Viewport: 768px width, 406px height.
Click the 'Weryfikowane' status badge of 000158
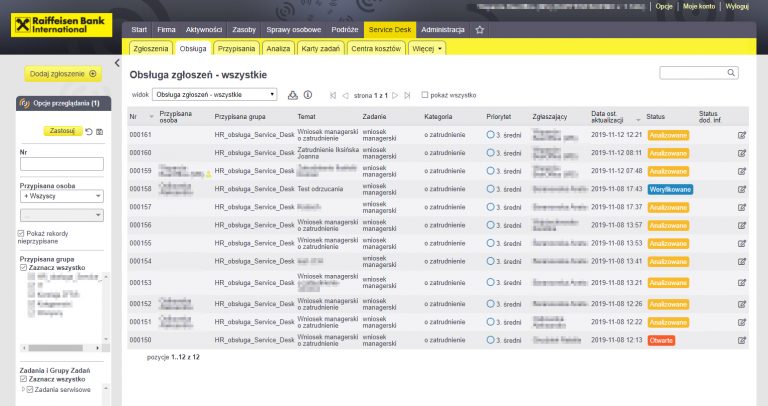click(x=670, y=190)
